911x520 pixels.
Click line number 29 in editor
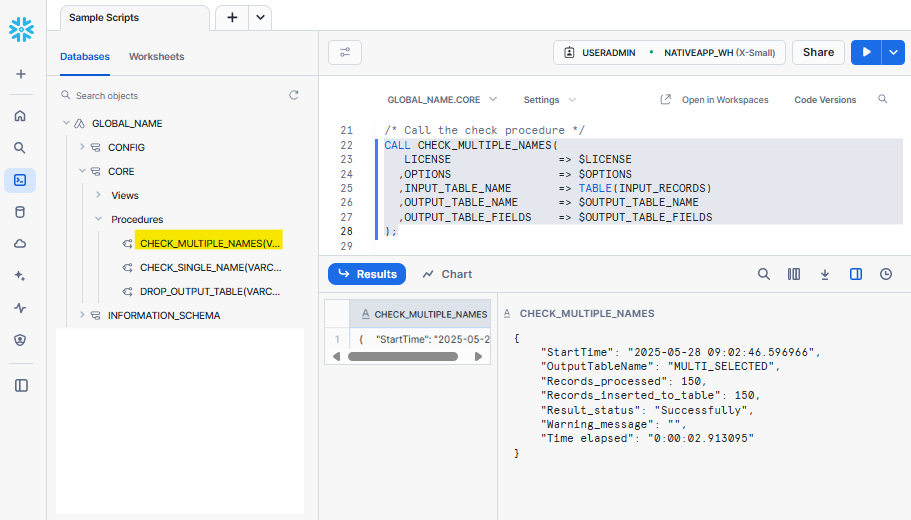coord(346,246)
